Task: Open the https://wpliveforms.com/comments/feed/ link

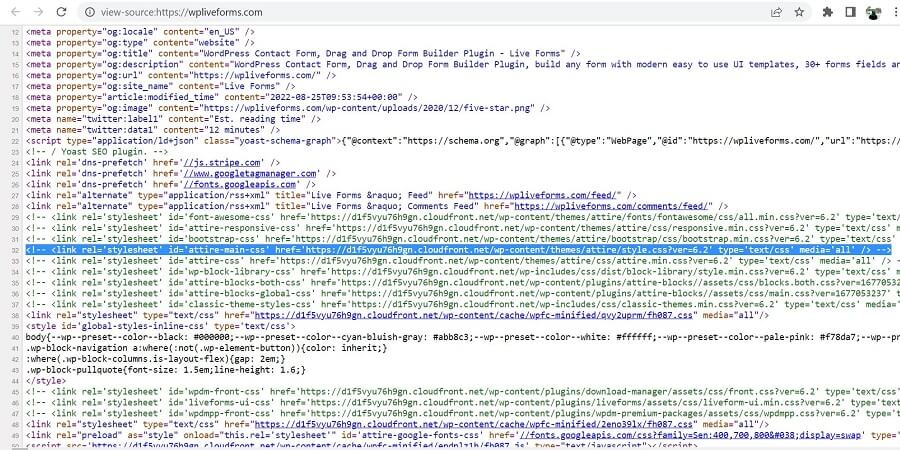Action: 613,206
